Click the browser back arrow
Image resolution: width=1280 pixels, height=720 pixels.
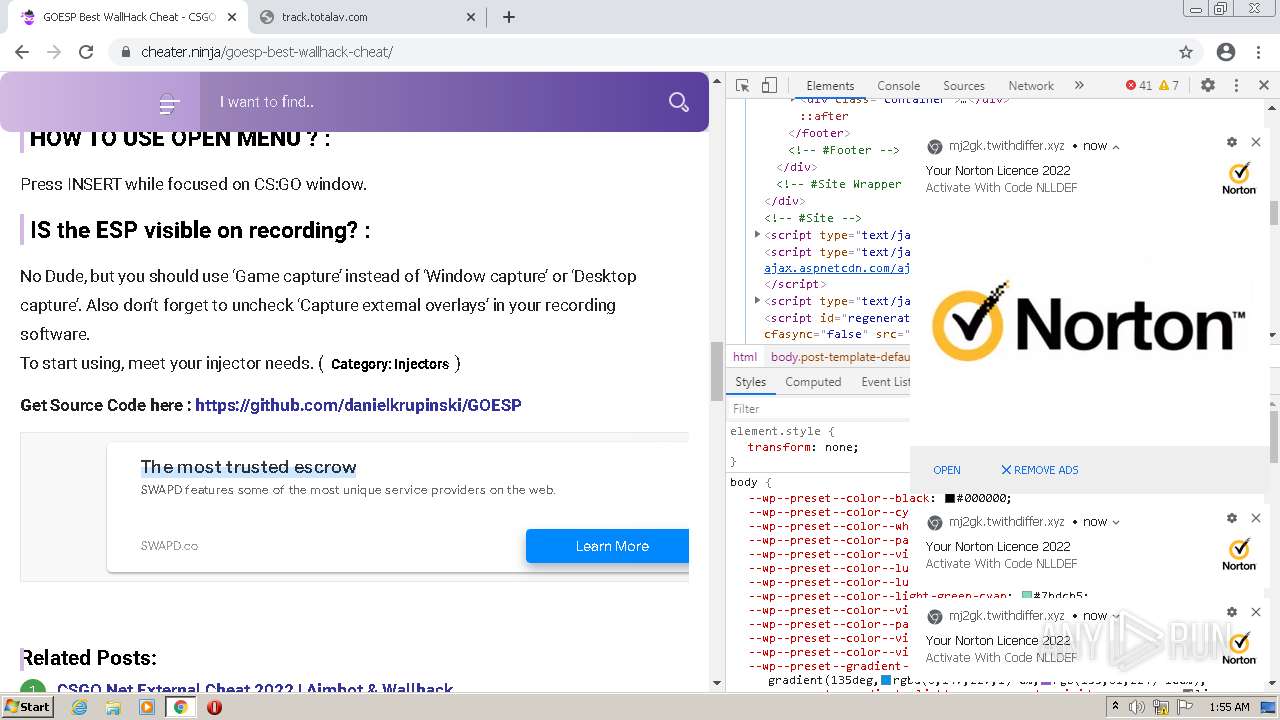coord(22,52)
